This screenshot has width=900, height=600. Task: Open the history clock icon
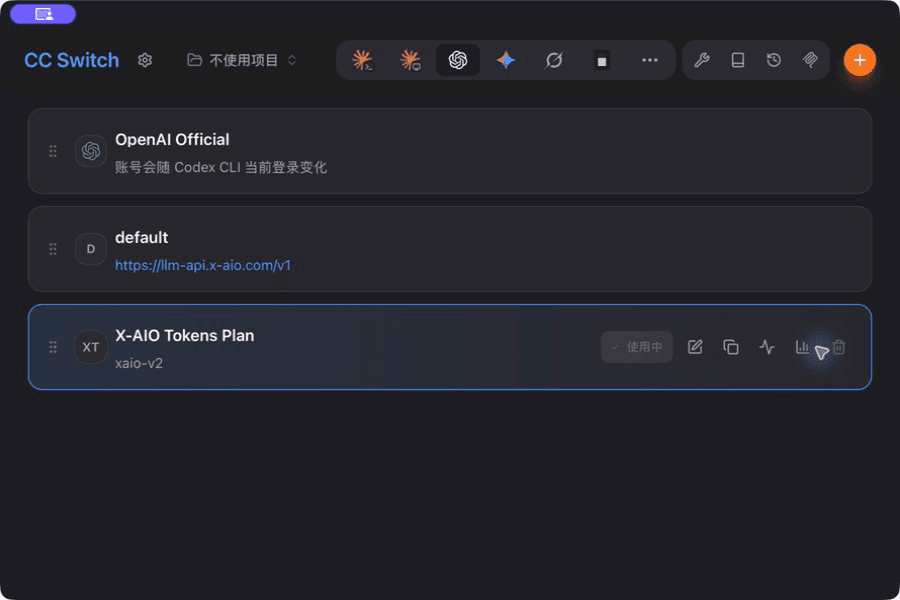(774, 60)
